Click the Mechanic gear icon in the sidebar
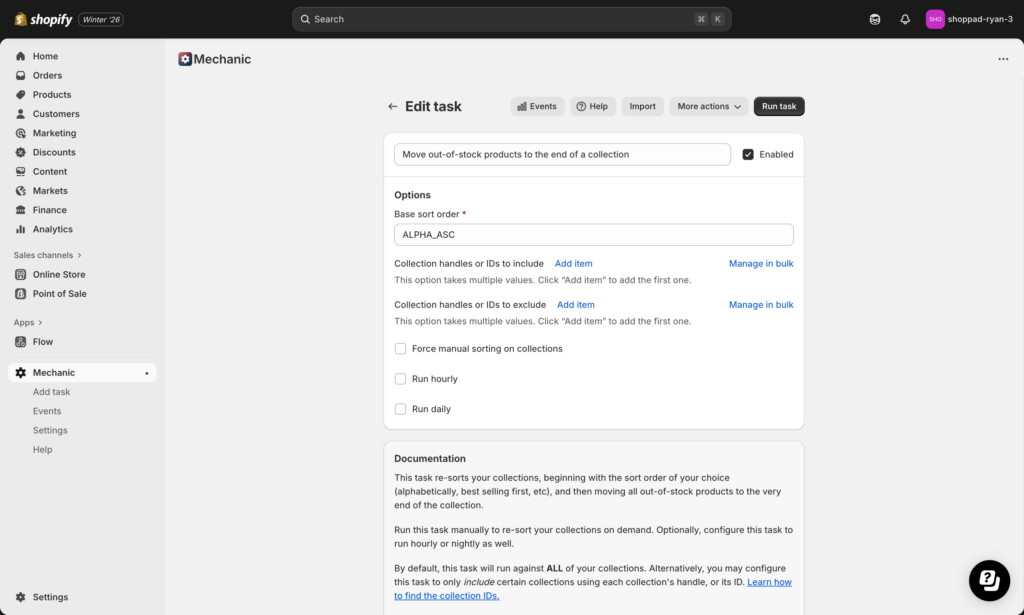This screenshot has height=615, width=1024. (x=20, y=373)
